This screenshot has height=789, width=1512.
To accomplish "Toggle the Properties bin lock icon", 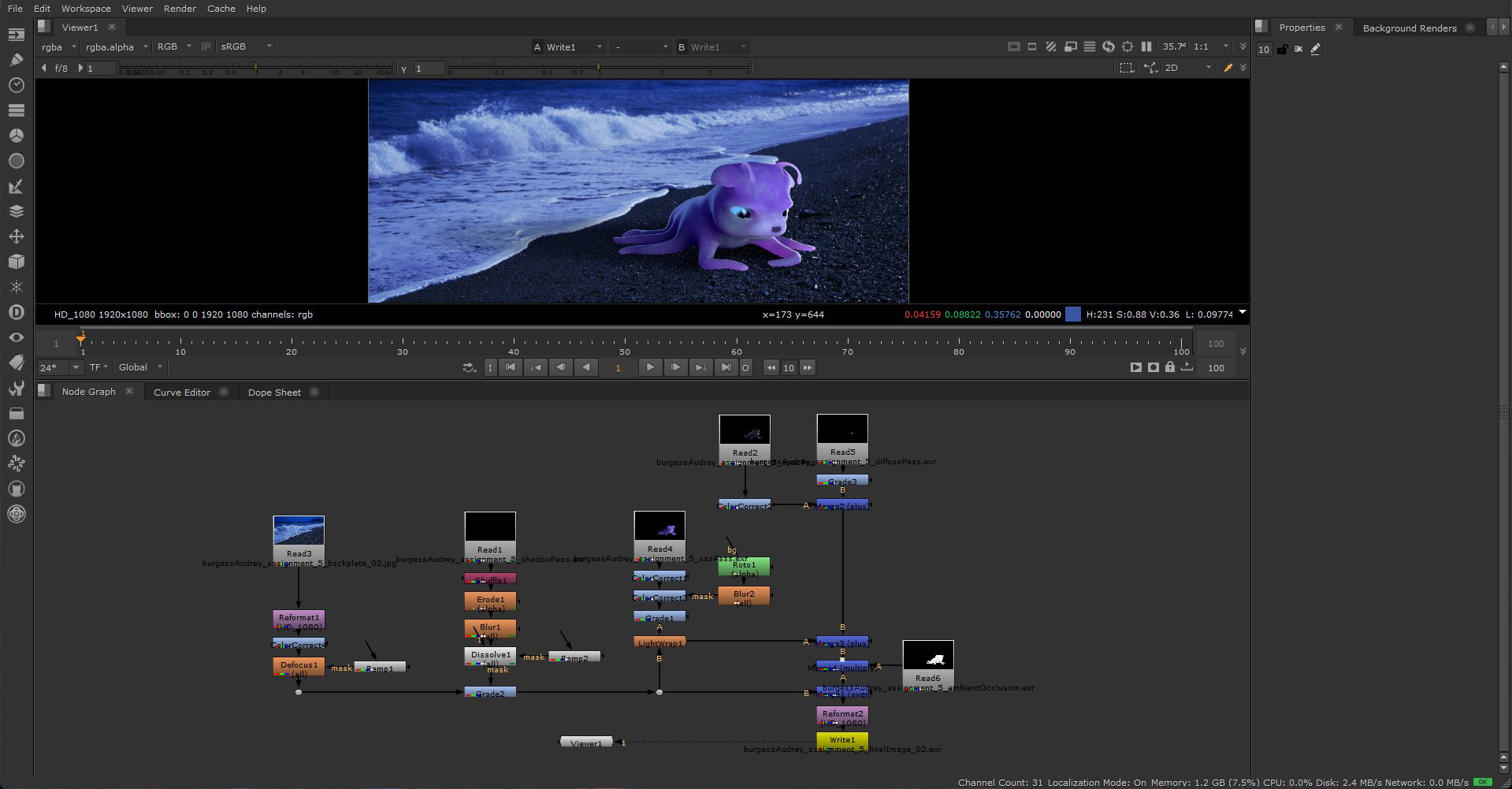I will coord(1282,49).
